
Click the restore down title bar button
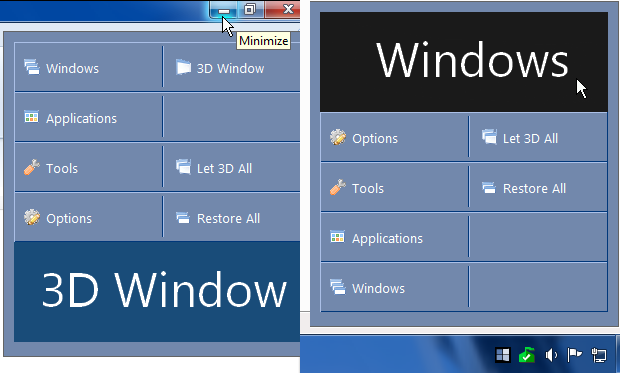(250, 9)
